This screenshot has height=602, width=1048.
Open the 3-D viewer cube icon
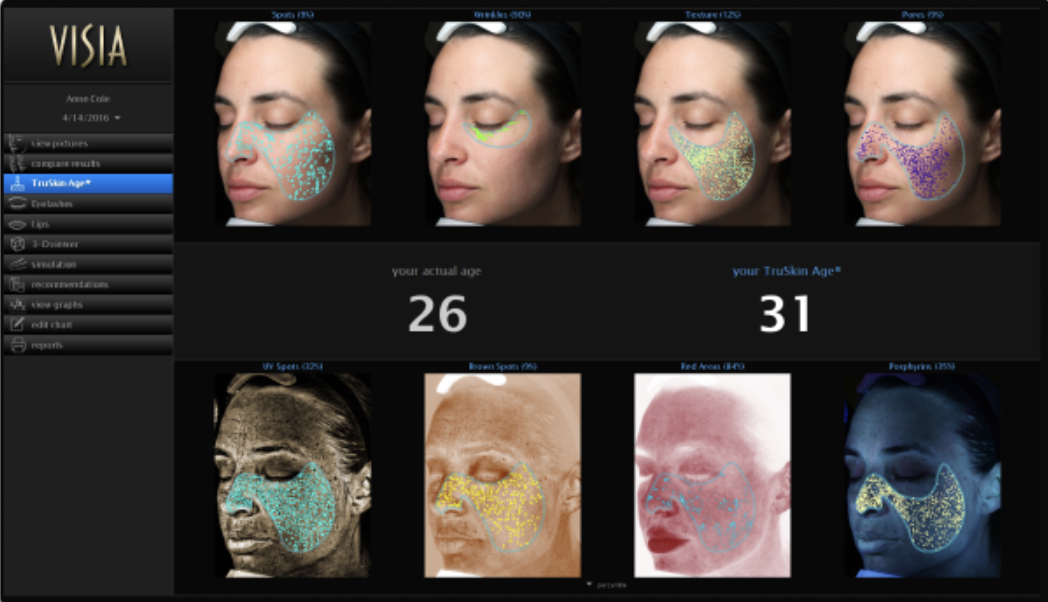[17, 244]
